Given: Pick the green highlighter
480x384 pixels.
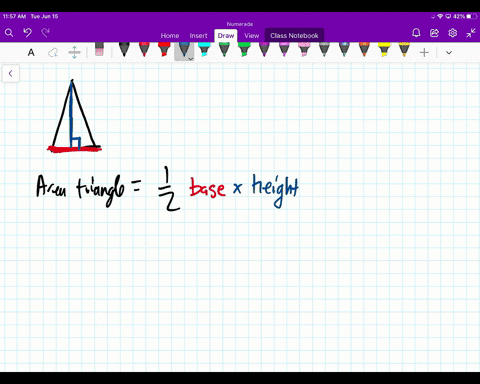Looking at the screenshot, I should click(x=244, y=49).
